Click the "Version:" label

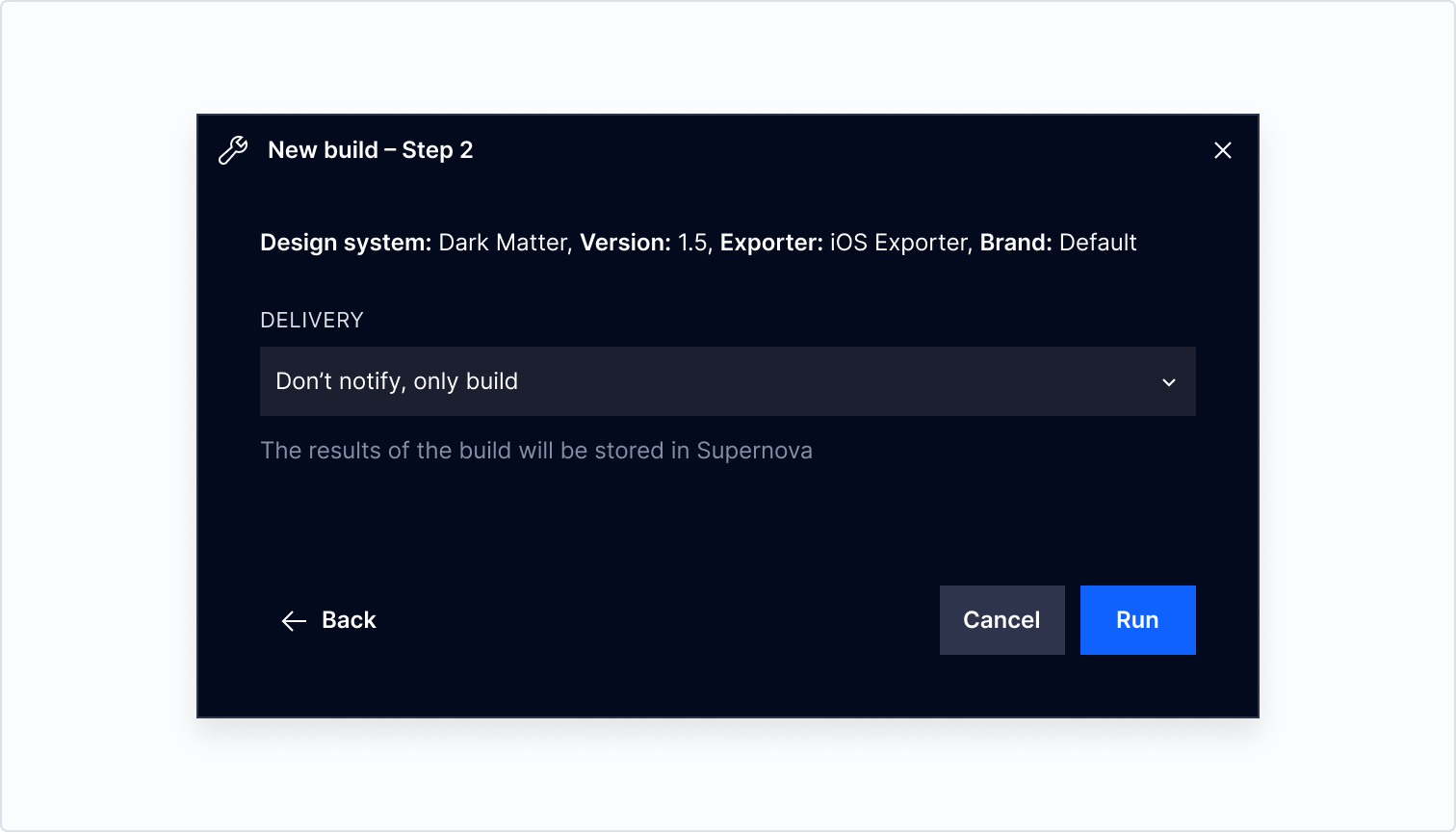click(625, 243)
